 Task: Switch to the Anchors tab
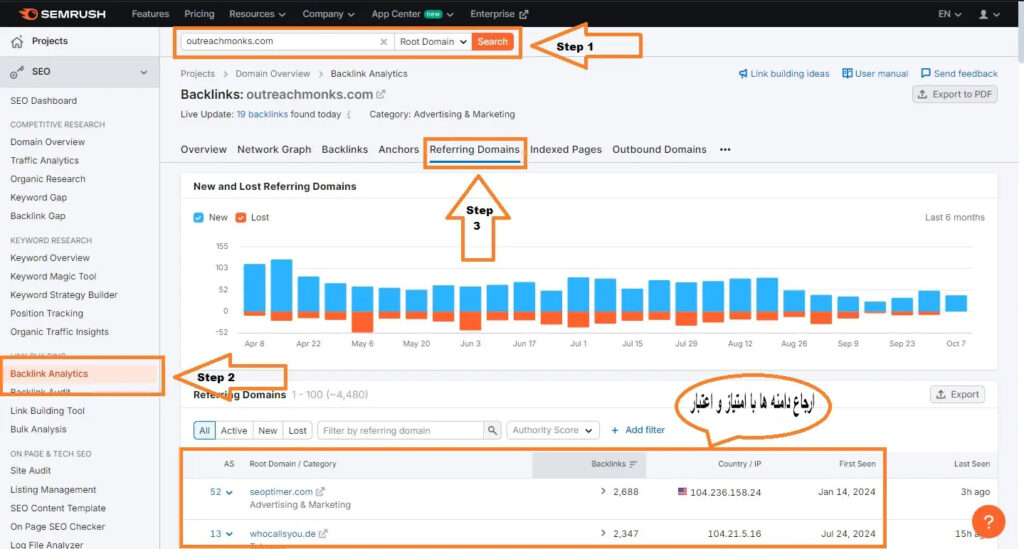398,149
